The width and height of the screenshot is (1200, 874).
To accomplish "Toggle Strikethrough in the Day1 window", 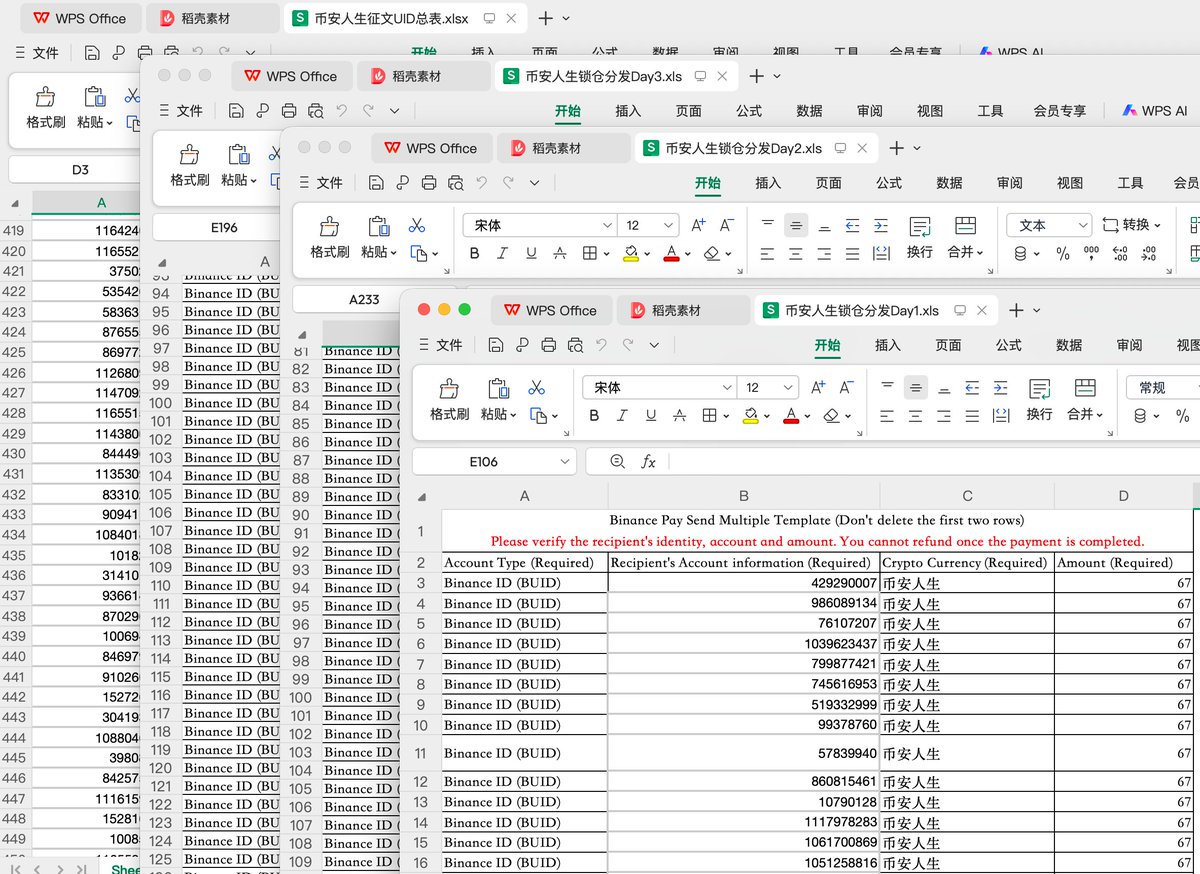I will coord(679,416).
